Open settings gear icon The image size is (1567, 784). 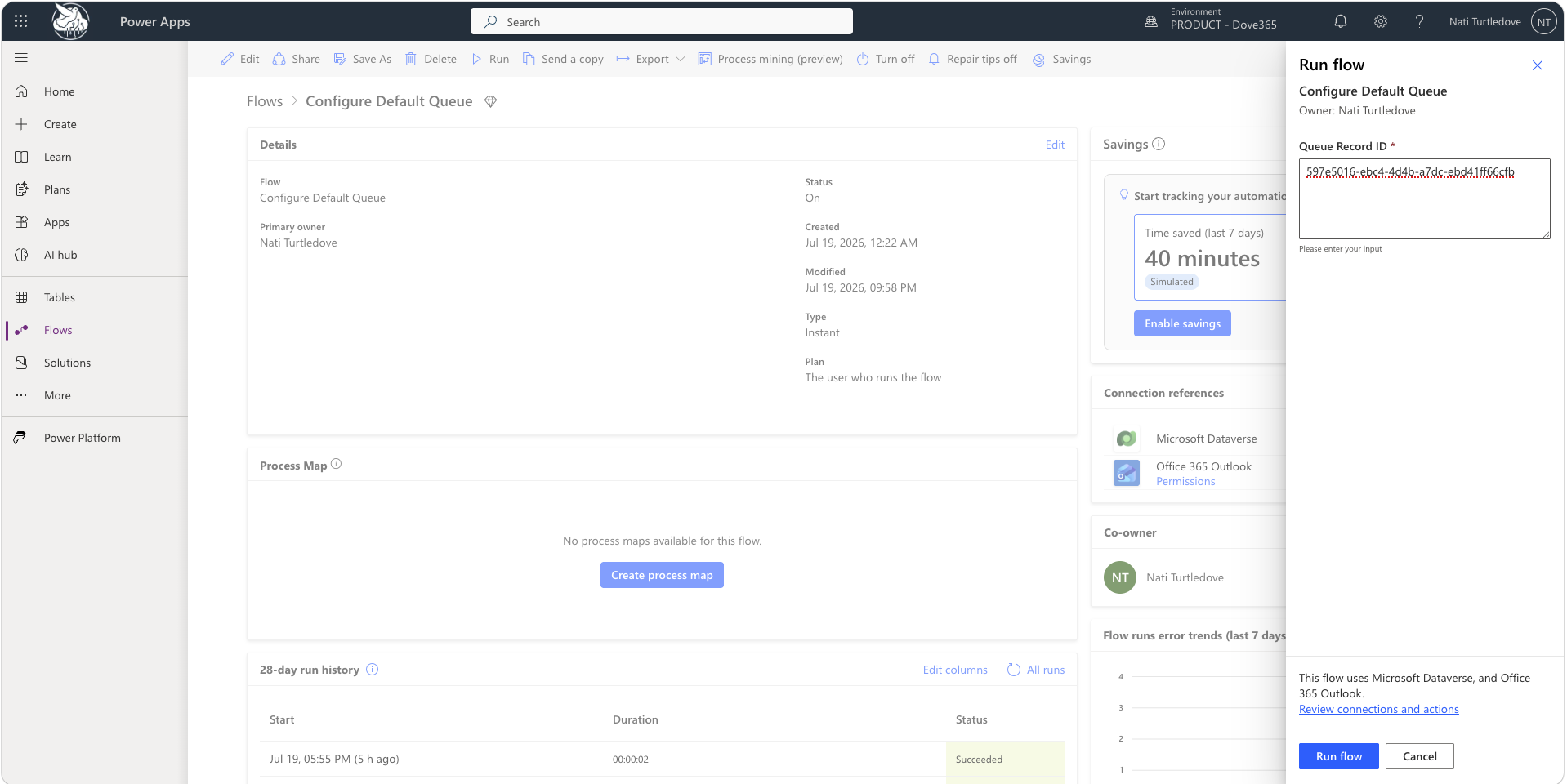1381,21
